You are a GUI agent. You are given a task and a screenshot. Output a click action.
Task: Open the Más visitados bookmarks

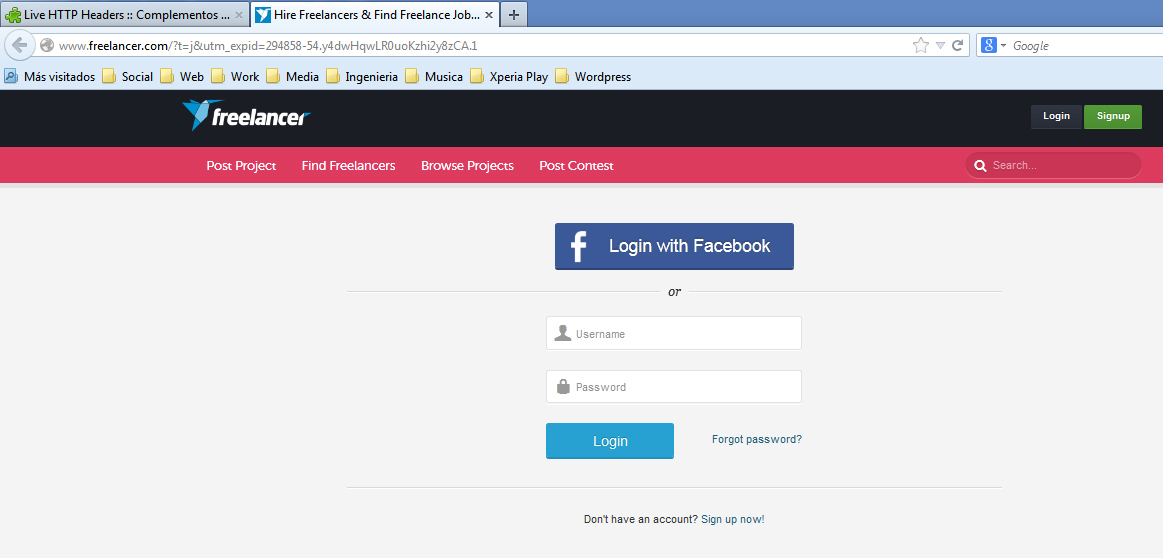(x=50, y=76)
